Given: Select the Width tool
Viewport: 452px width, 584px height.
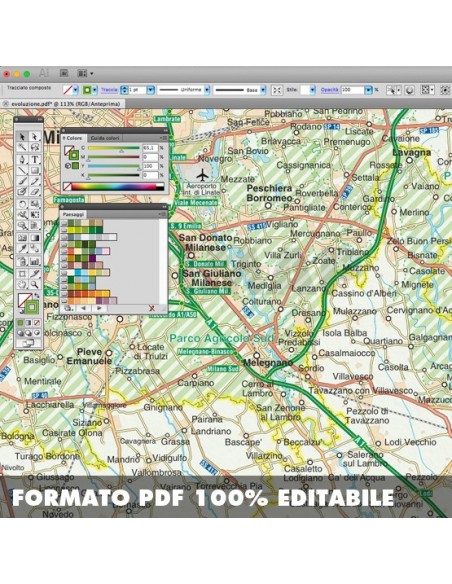Looking at the screenshot, I should pos(22,215).
